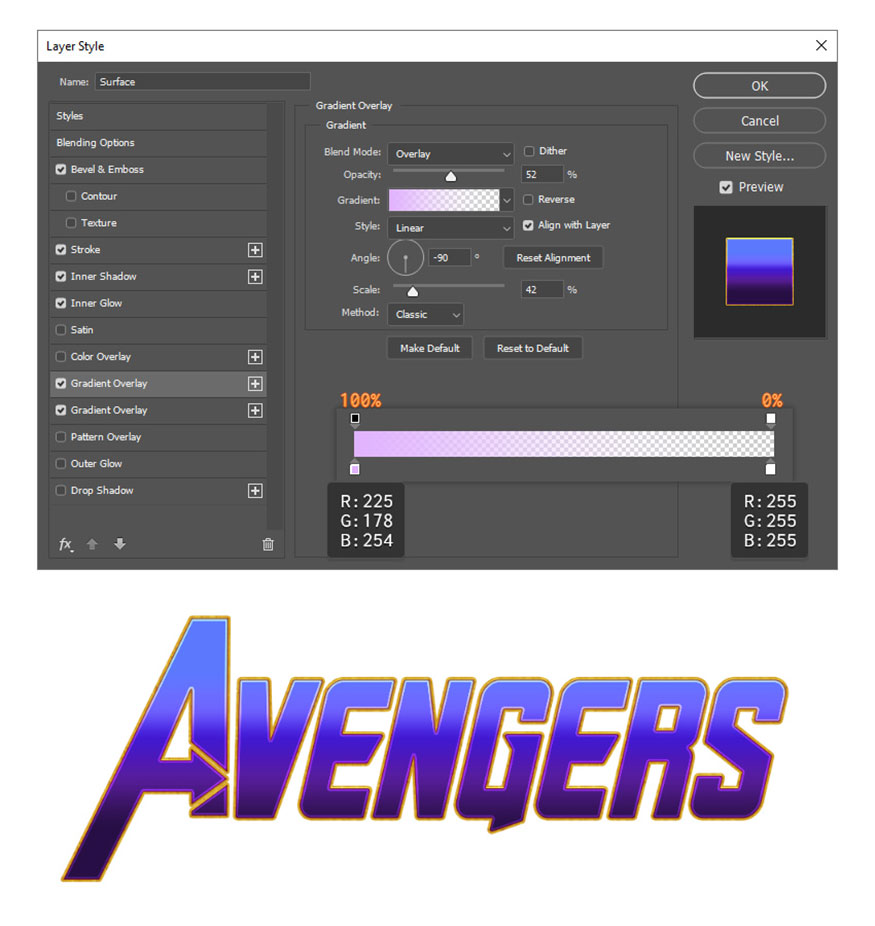The height and width of the screenshot is (926, 875).
Task: Move effect up with up arrow icon
Action: [x=92, y=544]
